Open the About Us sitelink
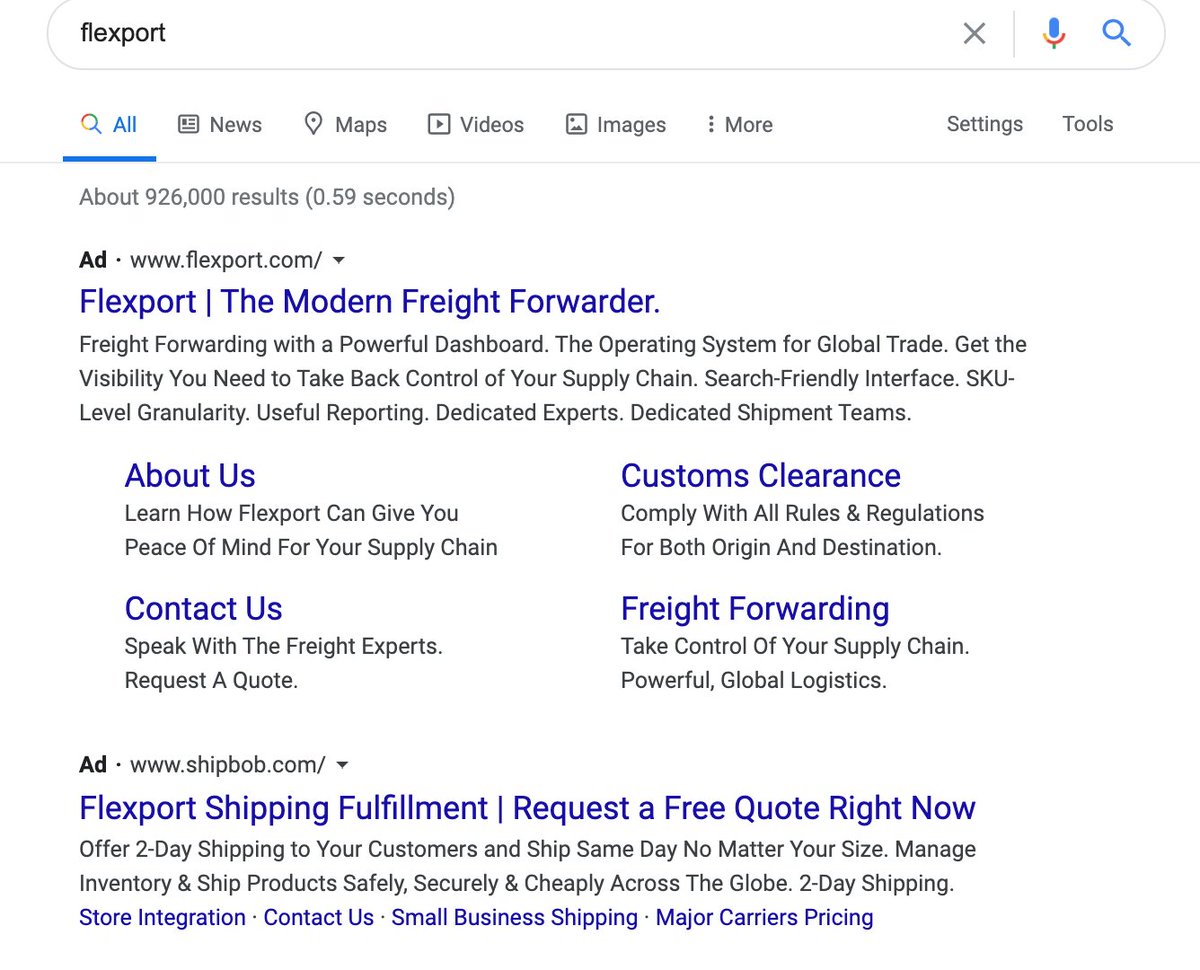Viewport: 1200px width, 970px height. (190, 475)
